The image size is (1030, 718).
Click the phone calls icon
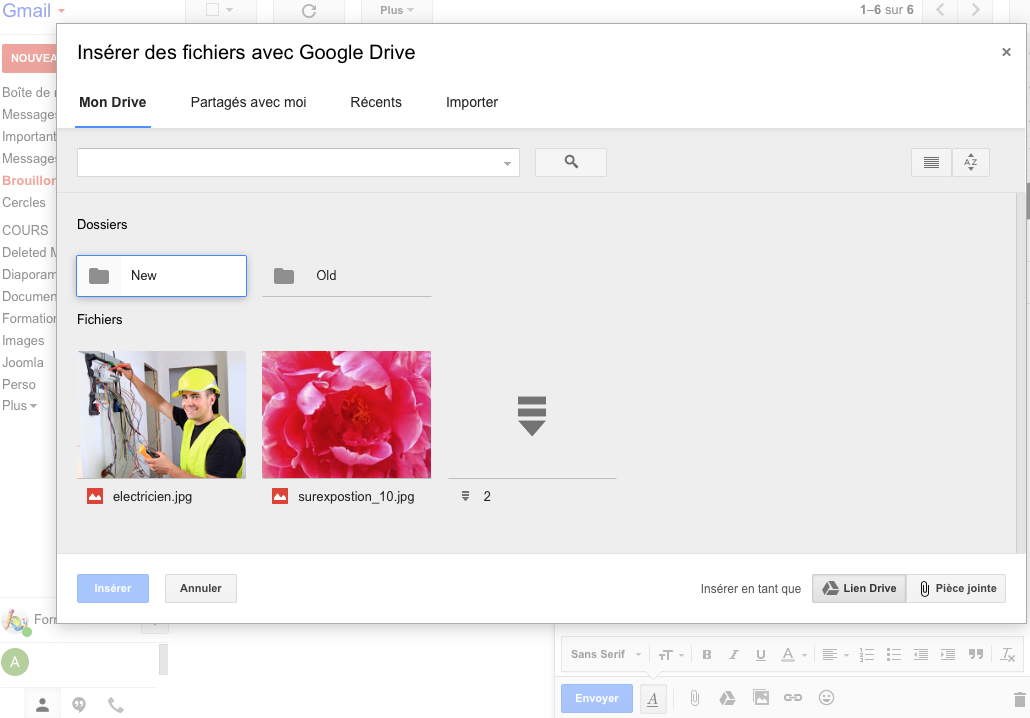[116, 705]
